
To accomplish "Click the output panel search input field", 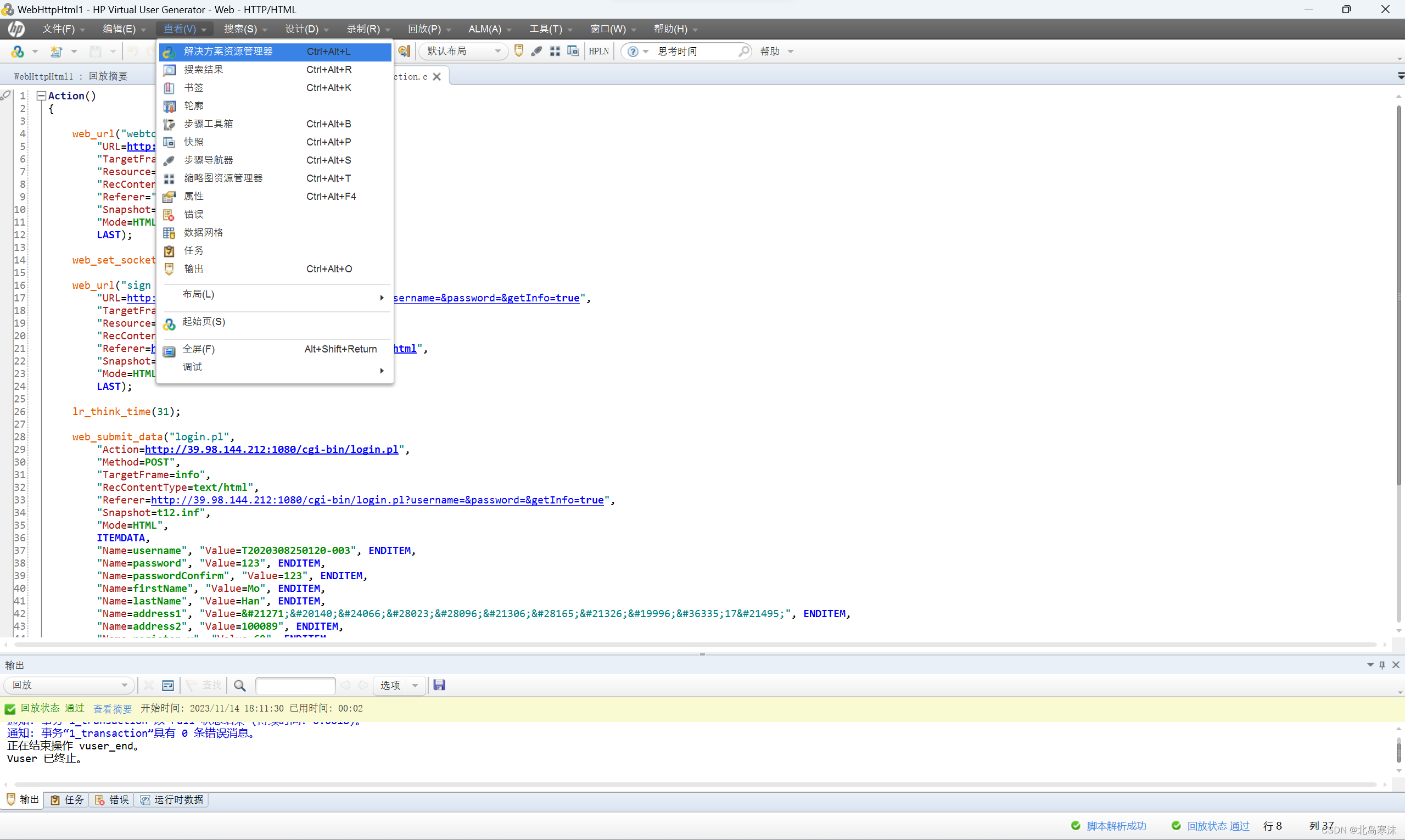I will tap(295, 686).
